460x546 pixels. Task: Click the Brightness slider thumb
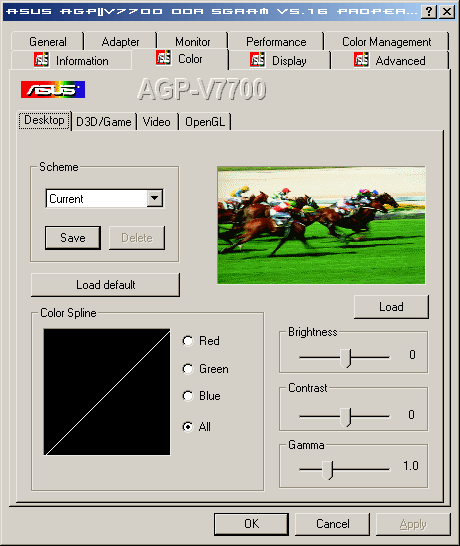click(346, 358)
